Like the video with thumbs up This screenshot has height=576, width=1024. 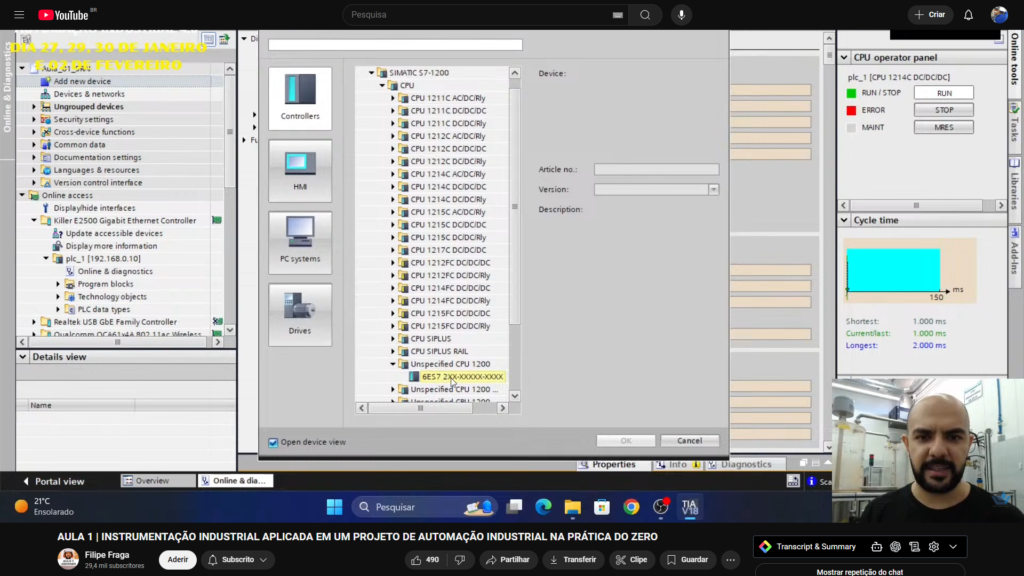click(x=425, y=560)
